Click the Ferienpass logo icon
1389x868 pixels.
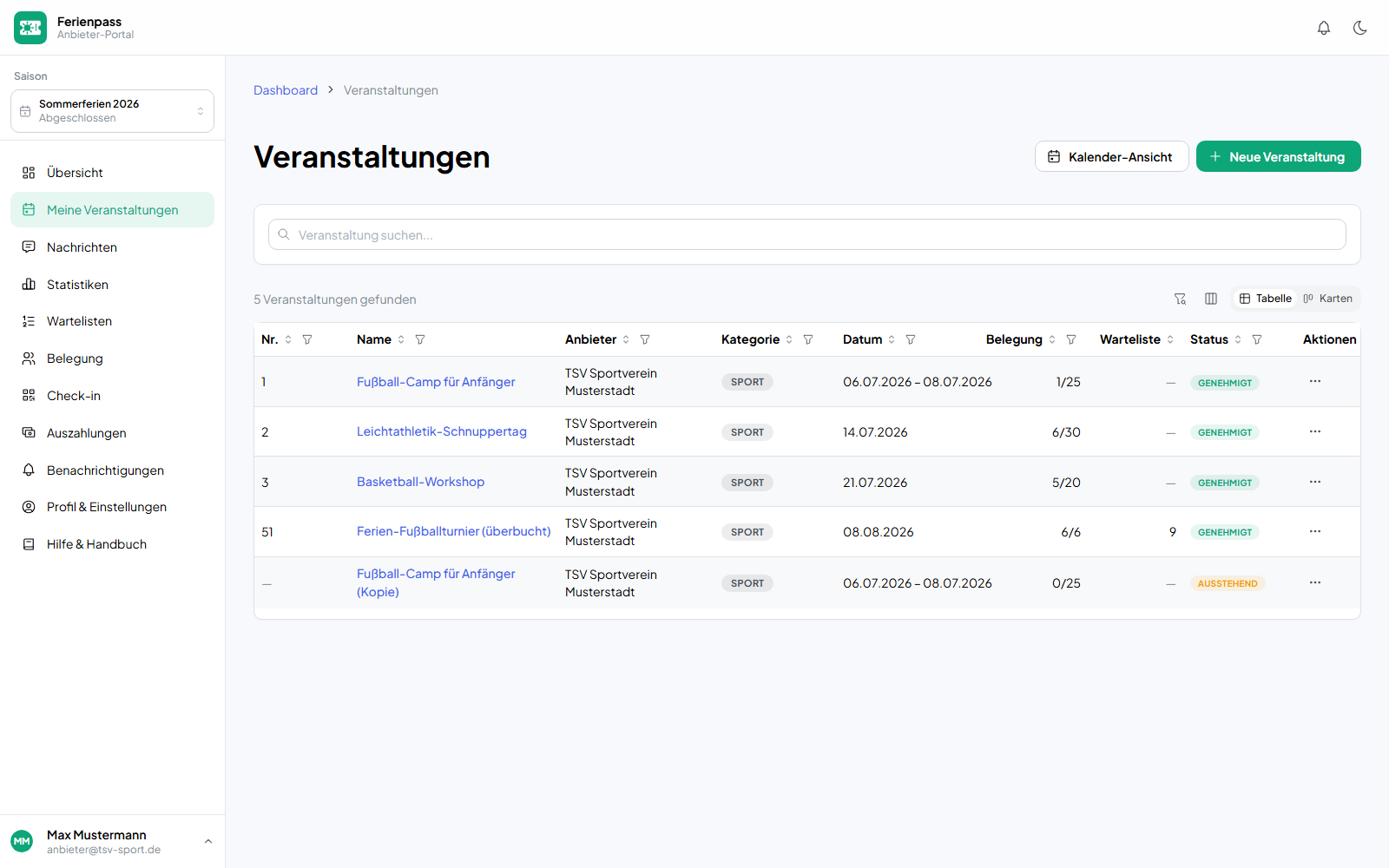tap(30, 28)
